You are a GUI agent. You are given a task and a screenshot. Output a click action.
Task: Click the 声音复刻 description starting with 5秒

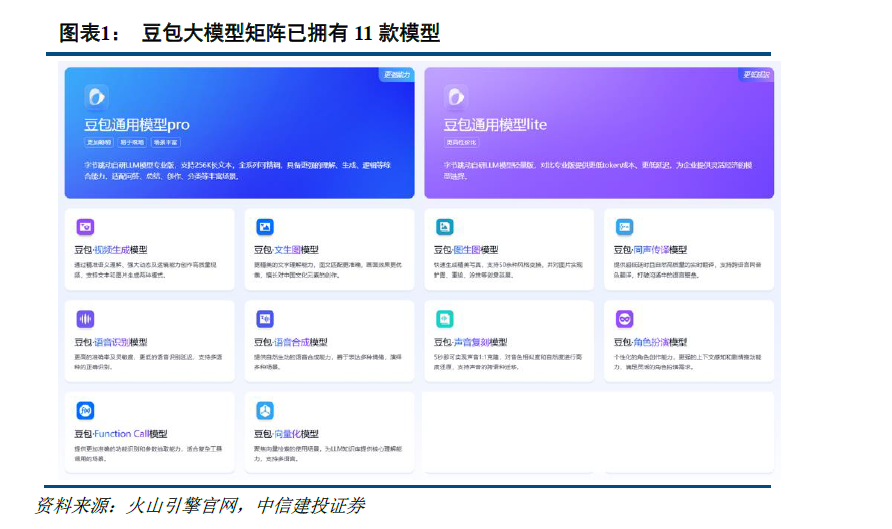pyautogui.click(x=508, y=362)
